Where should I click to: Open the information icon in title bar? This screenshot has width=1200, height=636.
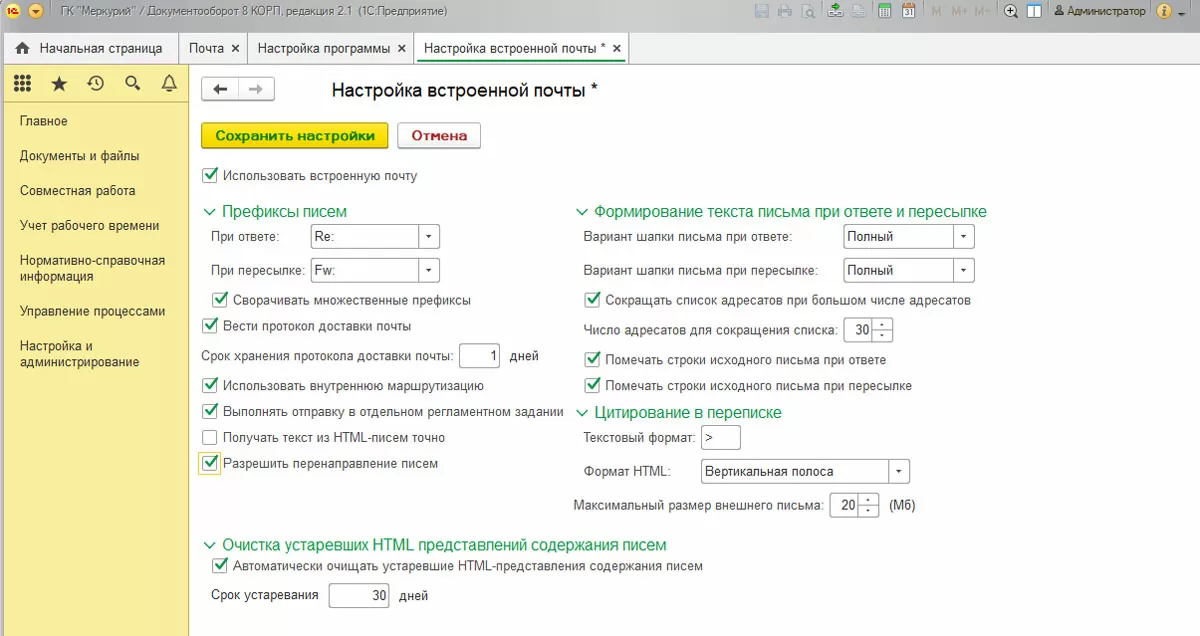1163,11
